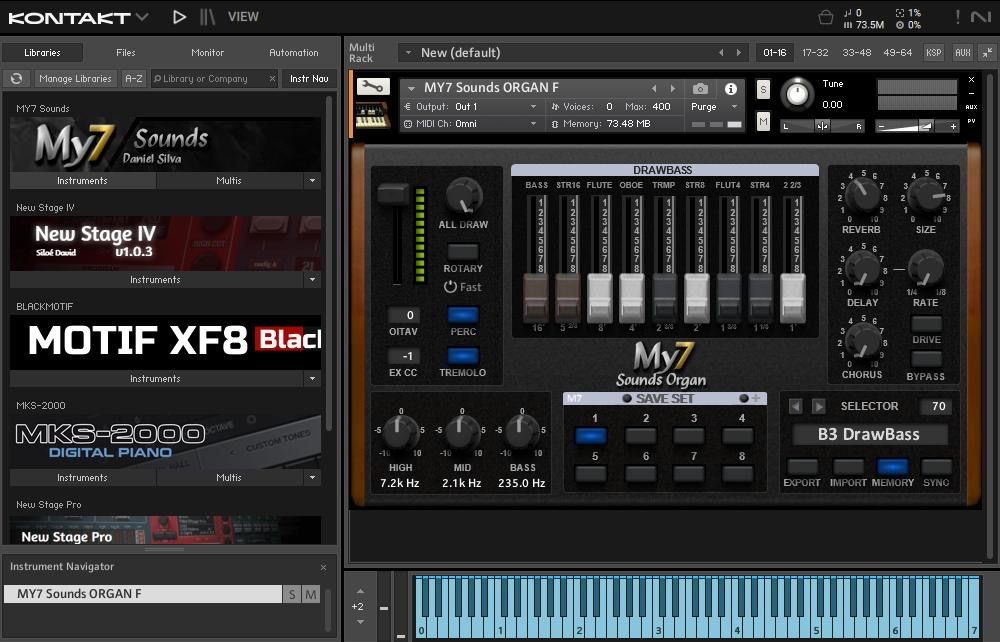Screen dimensions: 1000x642
Task: Click the IMPORT button
Action: (848, 467)
